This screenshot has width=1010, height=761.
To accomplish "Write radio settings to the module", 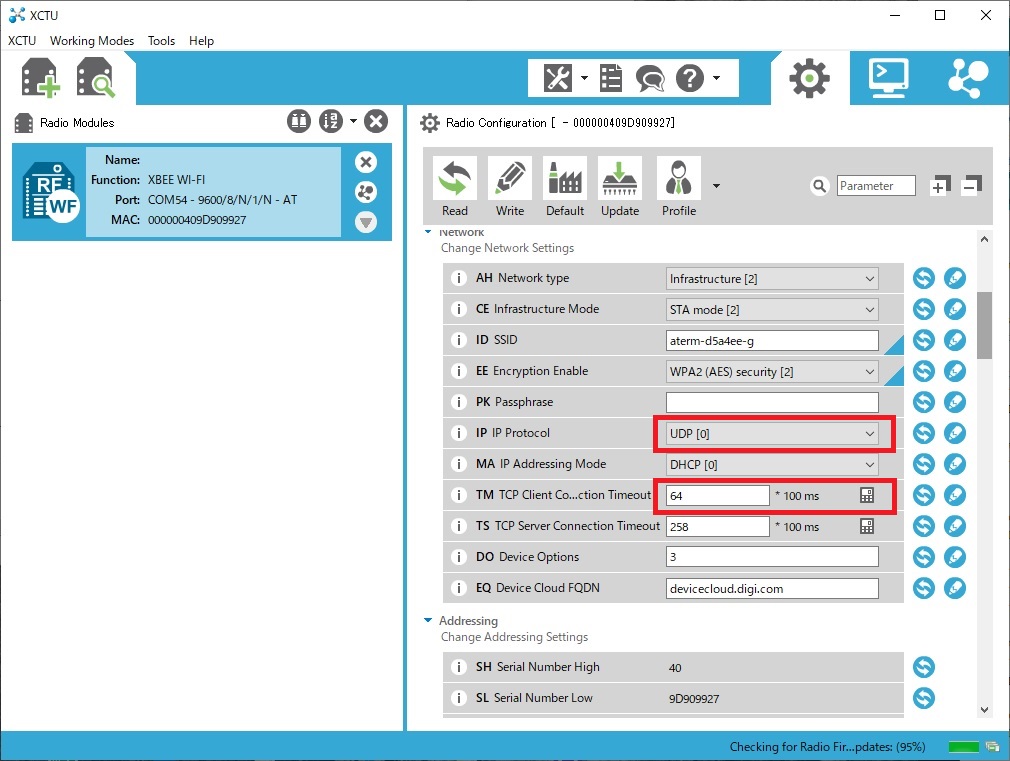I will [x=509, y=187].
